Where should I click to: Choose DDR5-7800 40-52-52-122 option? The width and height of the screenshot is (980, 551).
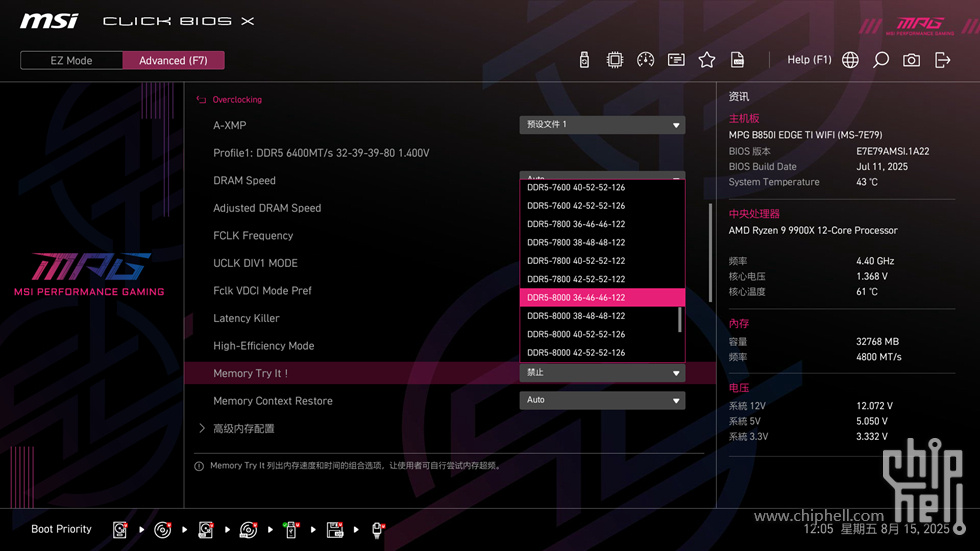point(602,261)
